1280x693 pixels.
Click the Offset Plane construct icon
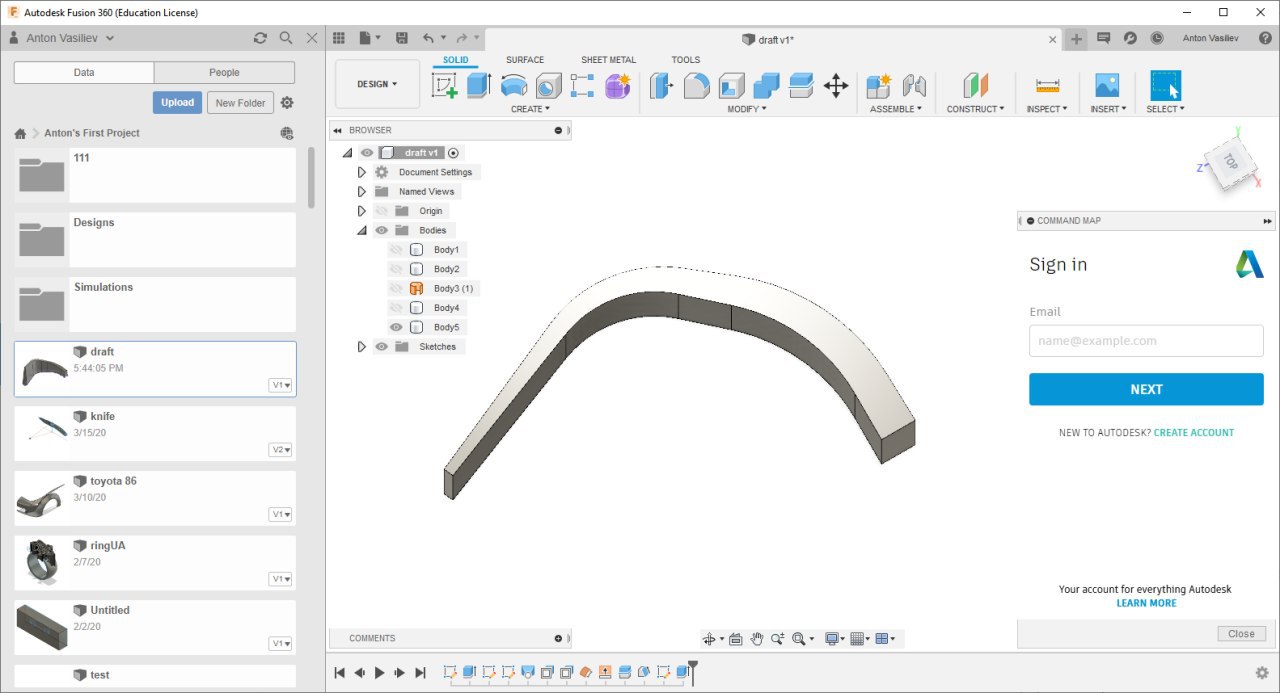pos(975,86)
